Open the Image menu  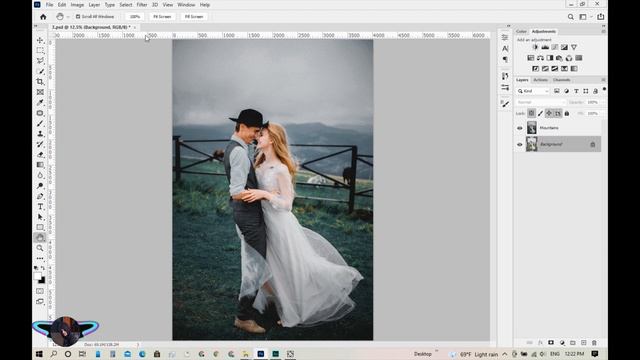pos(77,5)
